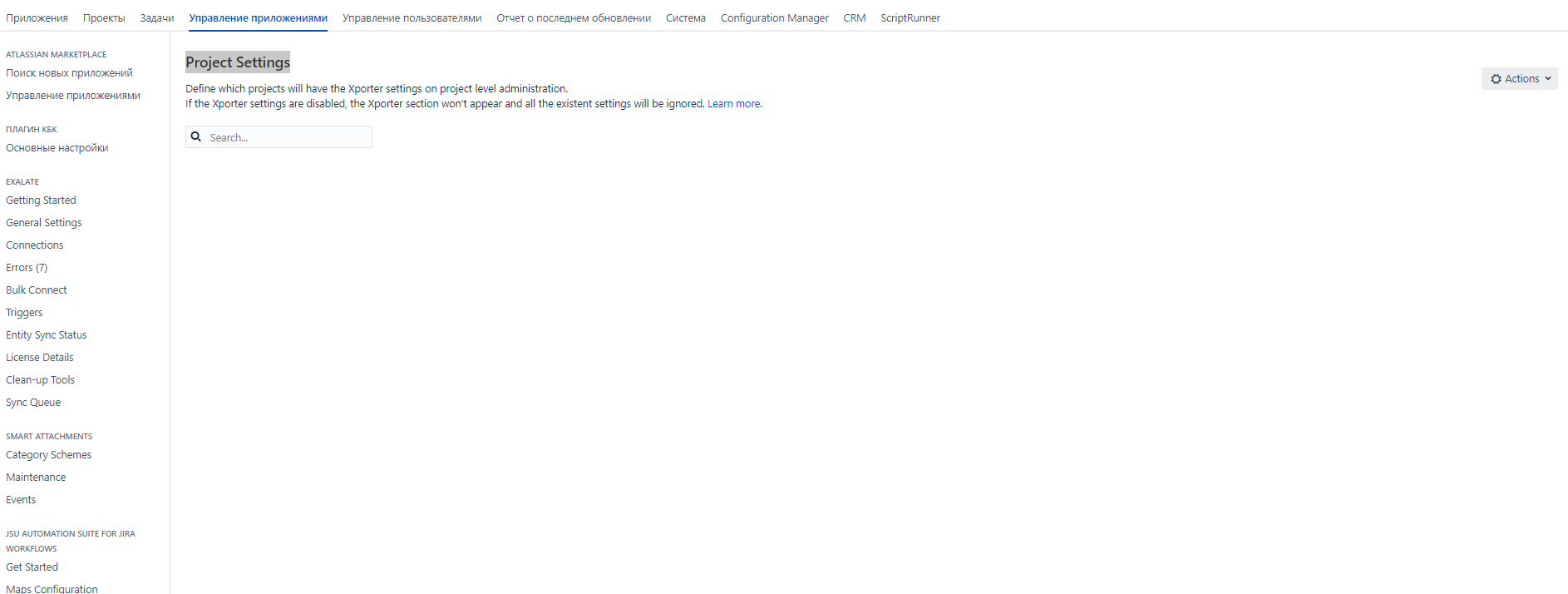
Task: Open the Sync Queue link
Action: pos(33,403)
